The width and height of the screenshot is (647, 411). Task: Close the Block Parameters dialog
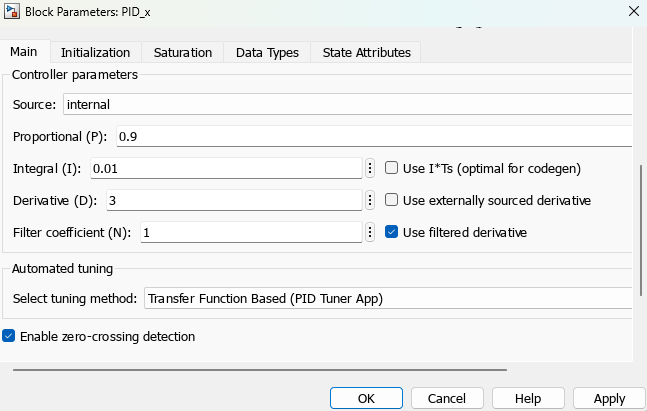(634, 11)
